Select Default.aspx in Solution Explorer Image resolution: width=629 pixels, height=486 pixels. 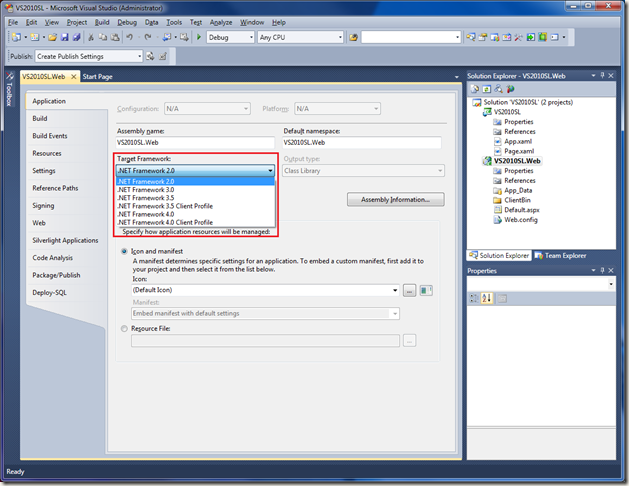(521, 210)
